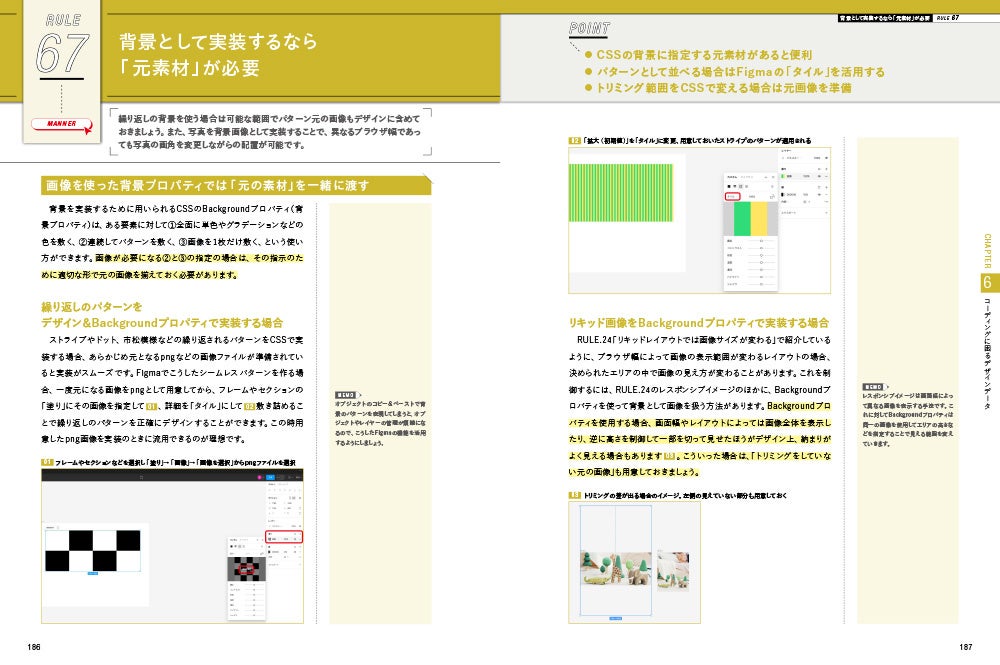The image size is (1000, 665).
Task: Click the highlighted sentence starting 画像が必要になる②と③
Action: pos(171,267)
